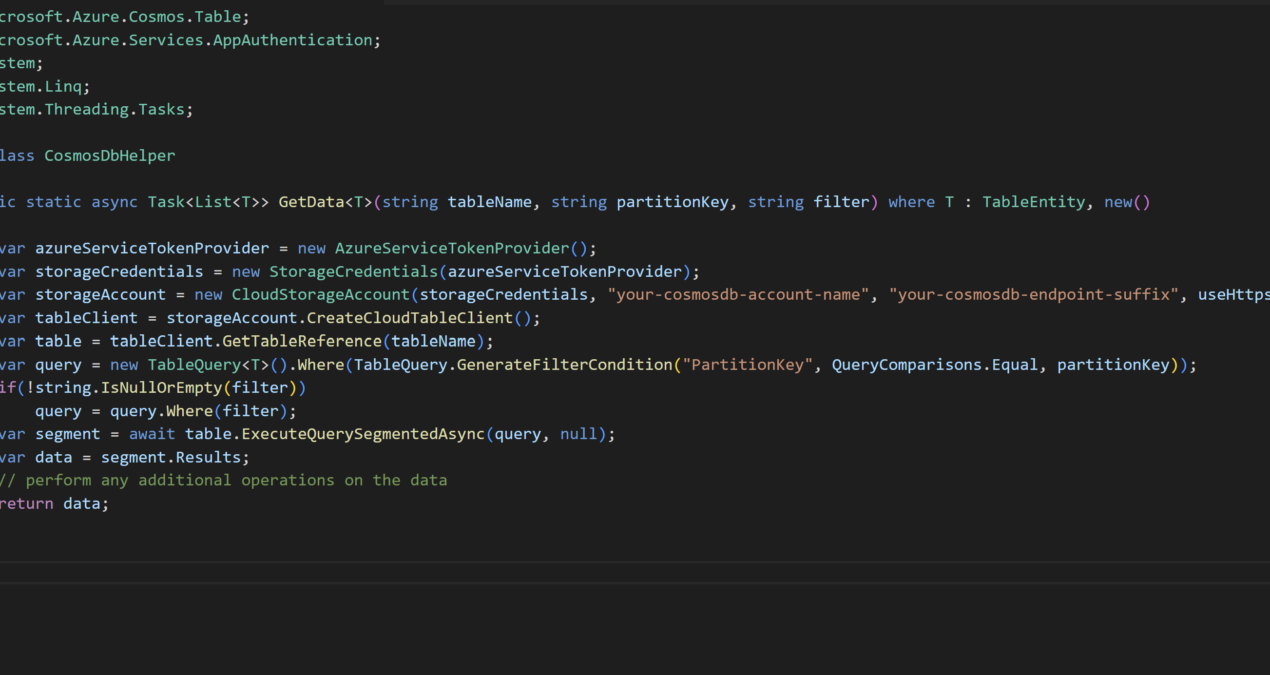Click the async keyword in the method signature

click(114, 202)
